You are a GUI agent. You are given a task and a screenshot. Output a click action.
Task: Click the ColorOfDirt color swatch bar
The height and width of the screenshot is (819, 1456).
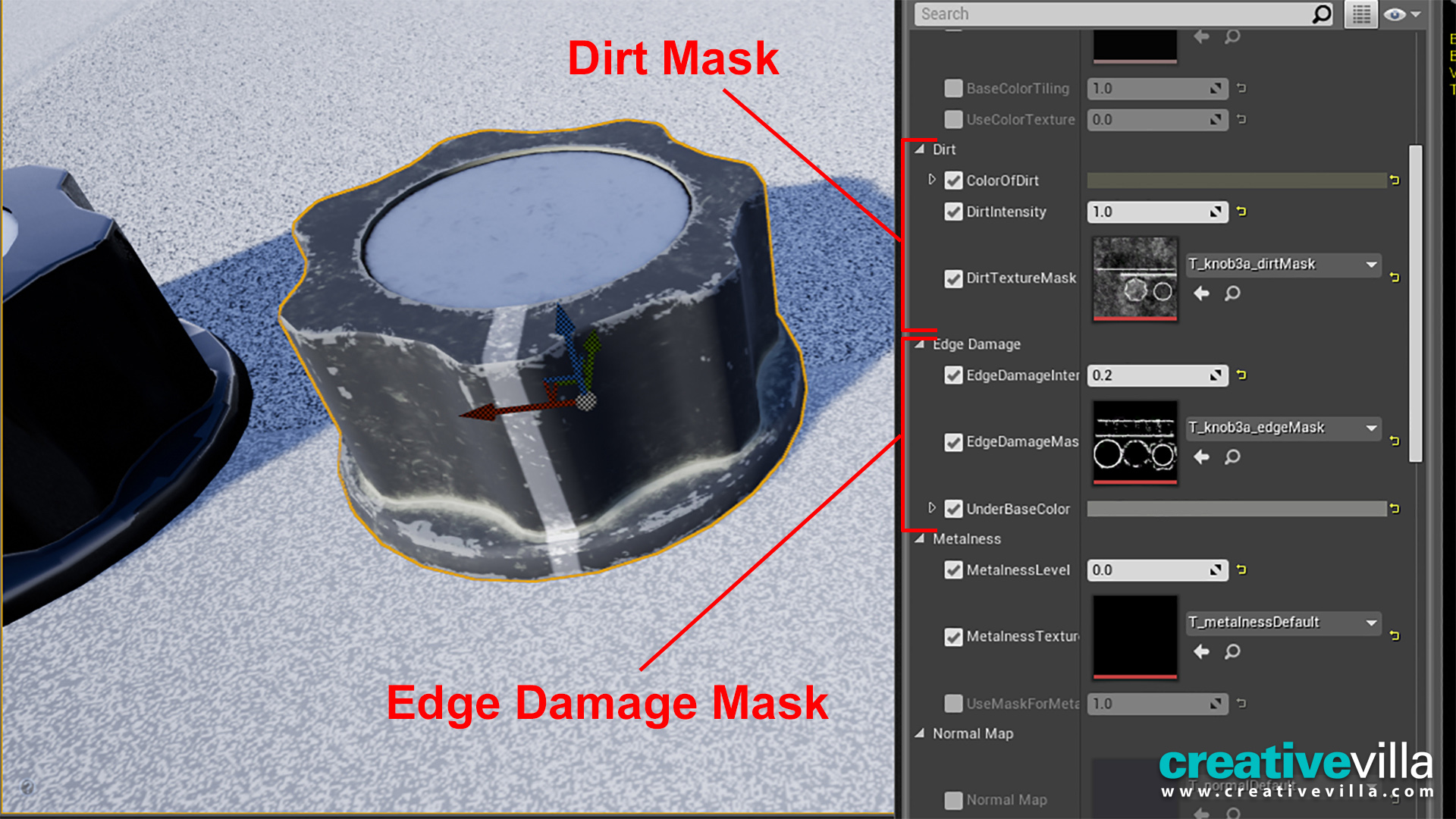click(1236, 180)
